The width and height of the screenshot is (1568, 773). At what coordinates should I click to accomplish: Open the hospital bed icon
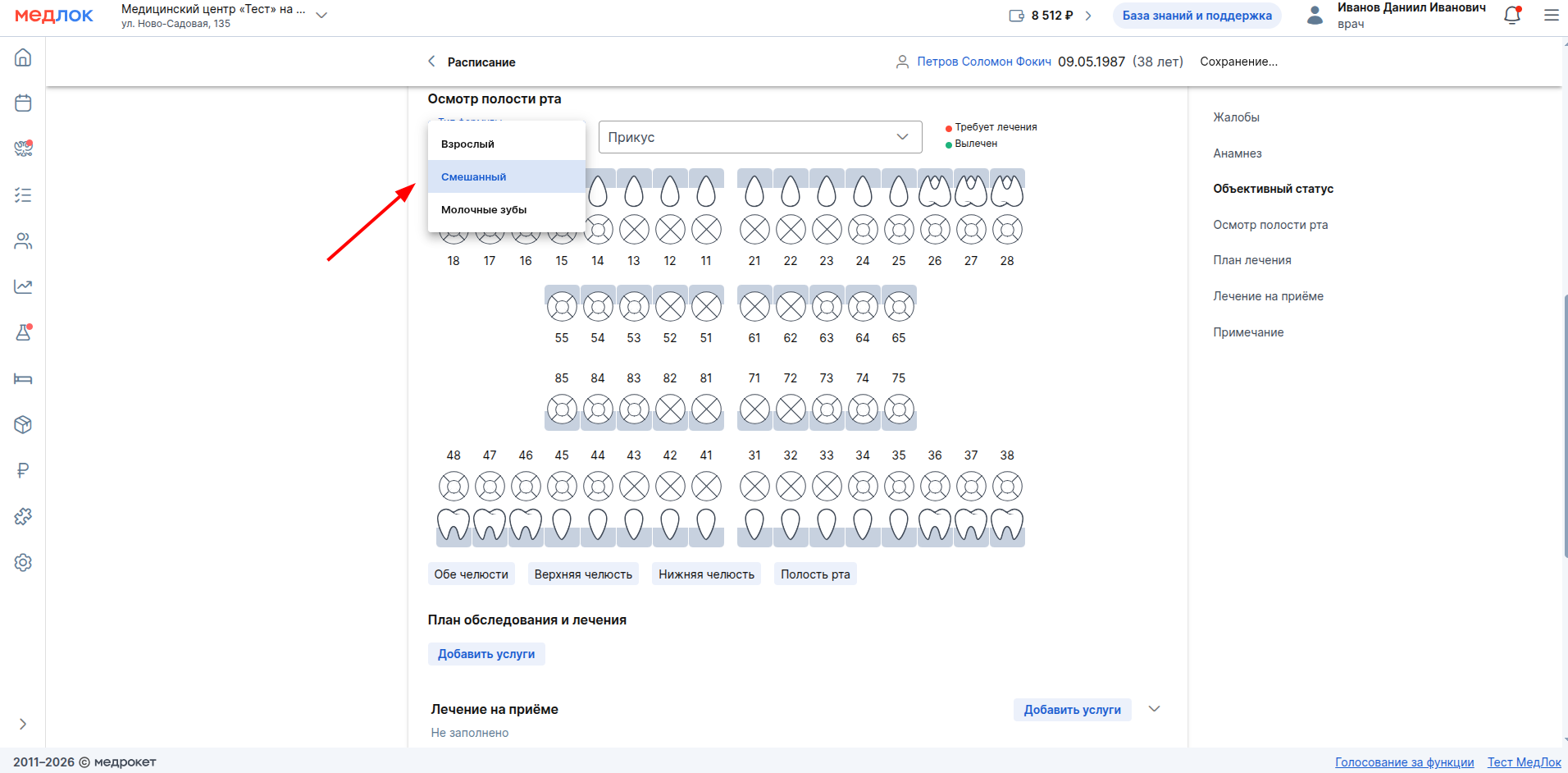[23, 379]
